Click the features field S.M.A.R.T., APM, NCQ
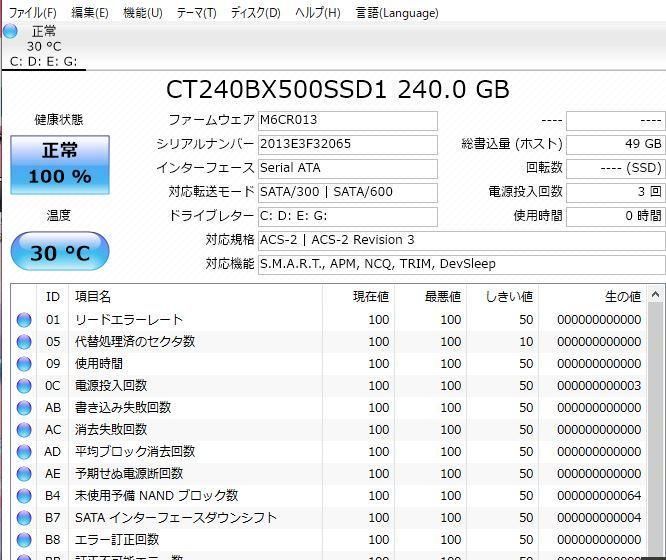Image resolution: width=666 pixels, height=560 pixels. click(x=461, y=264)
